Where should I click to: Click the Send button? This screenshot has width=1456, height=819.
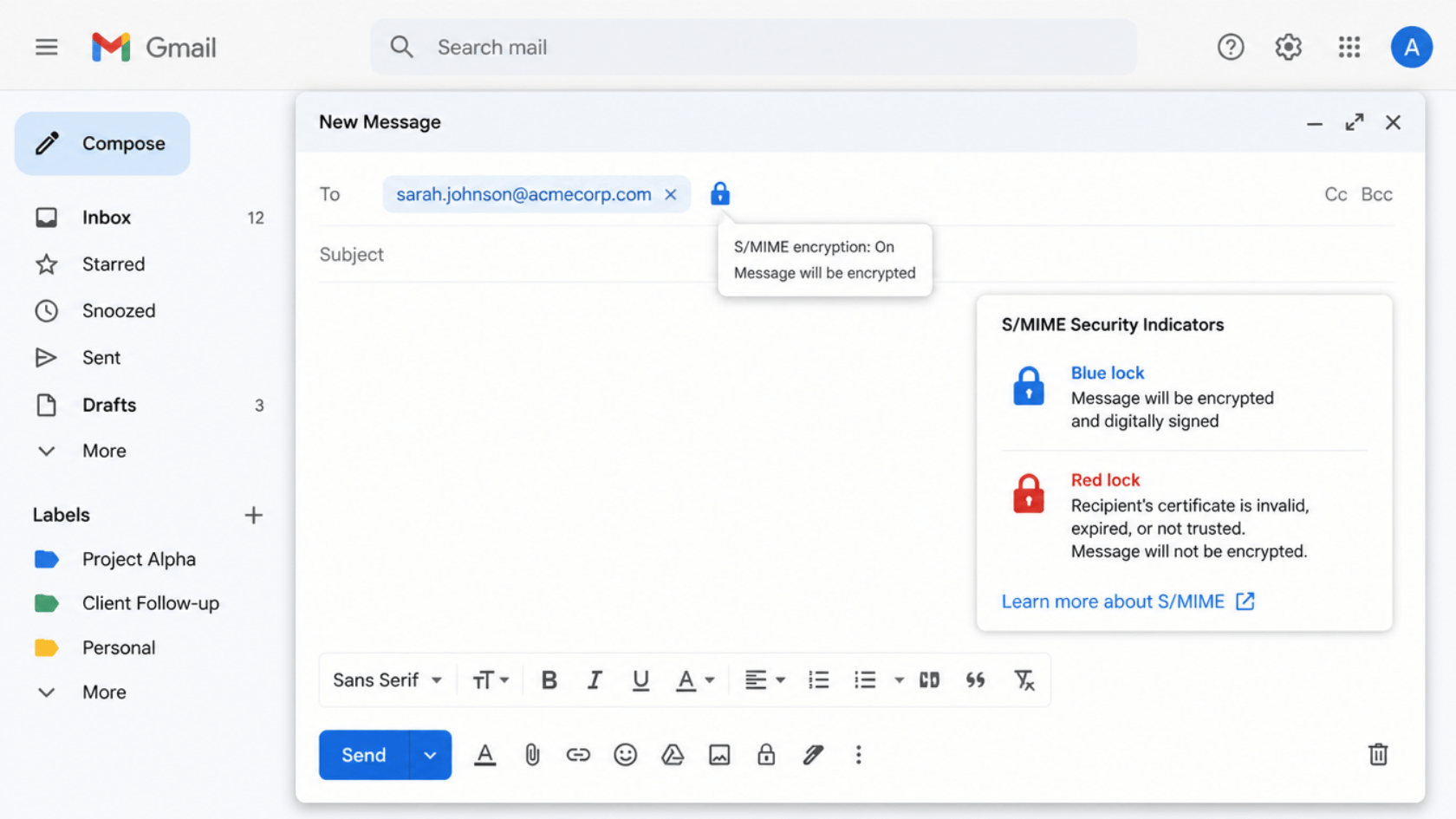(364, 755)
